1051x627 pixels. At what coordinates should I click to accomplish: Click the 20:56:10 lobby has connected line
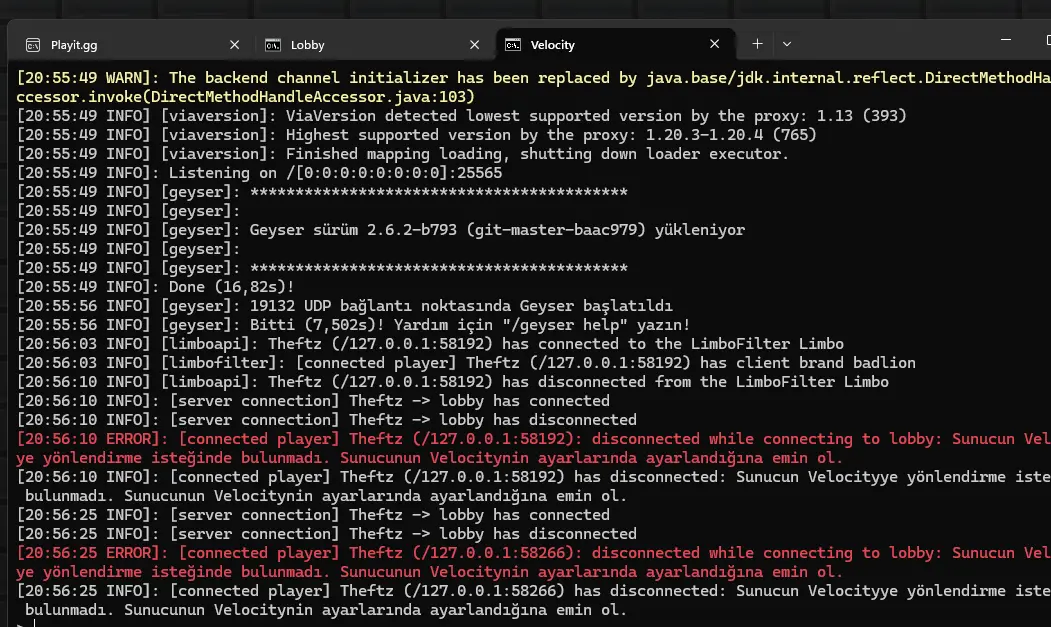[313, 401]
